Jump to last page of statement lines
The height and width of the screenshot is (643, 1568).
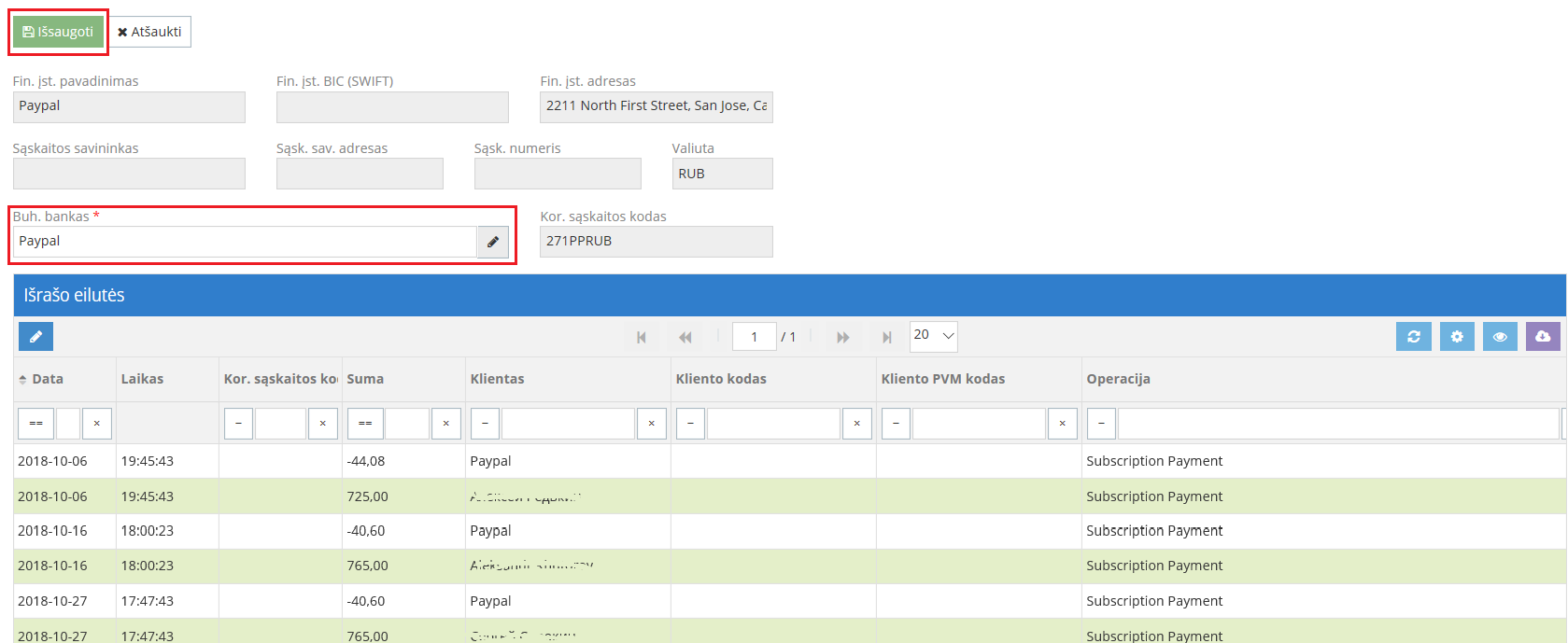pos(886,337)
